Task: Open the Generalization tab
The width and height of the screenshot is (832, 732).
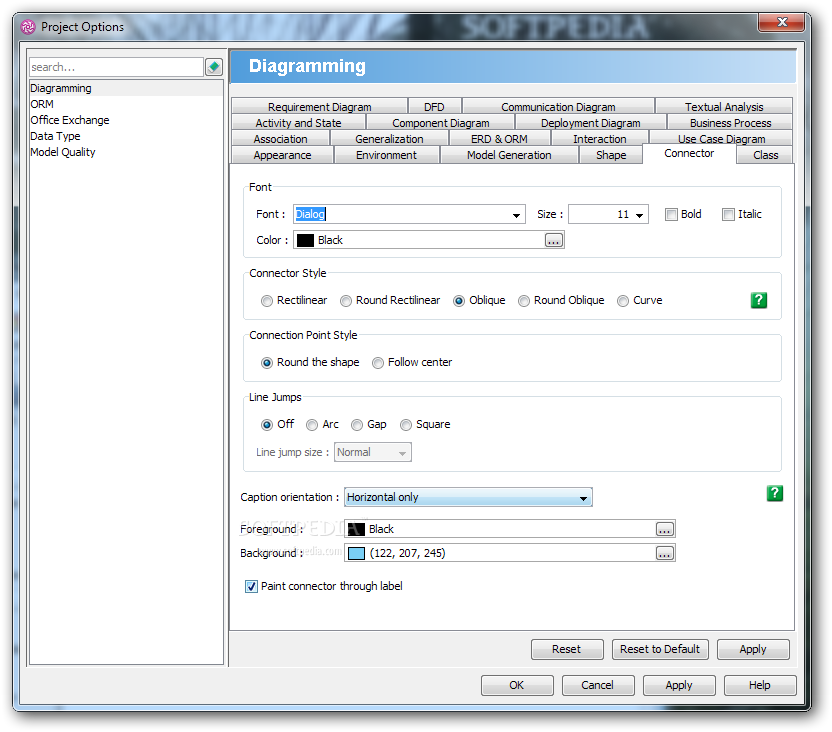Action: 389,139
